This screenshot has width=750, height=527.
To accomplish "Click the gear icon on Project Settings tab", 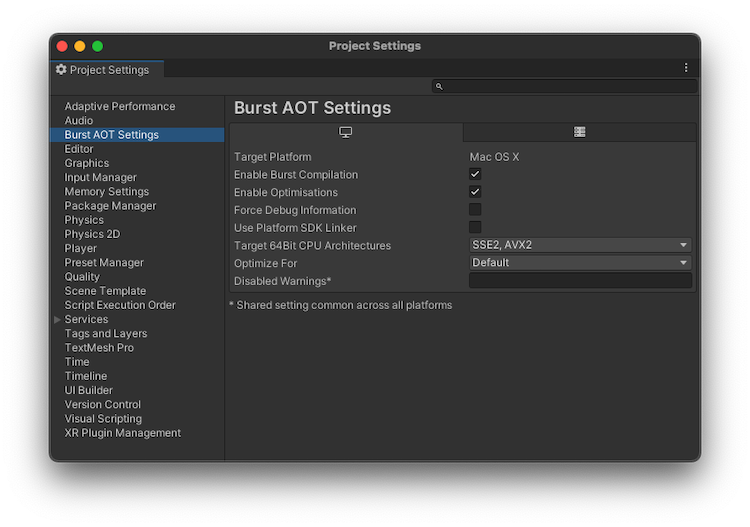I will click(62, 70).
